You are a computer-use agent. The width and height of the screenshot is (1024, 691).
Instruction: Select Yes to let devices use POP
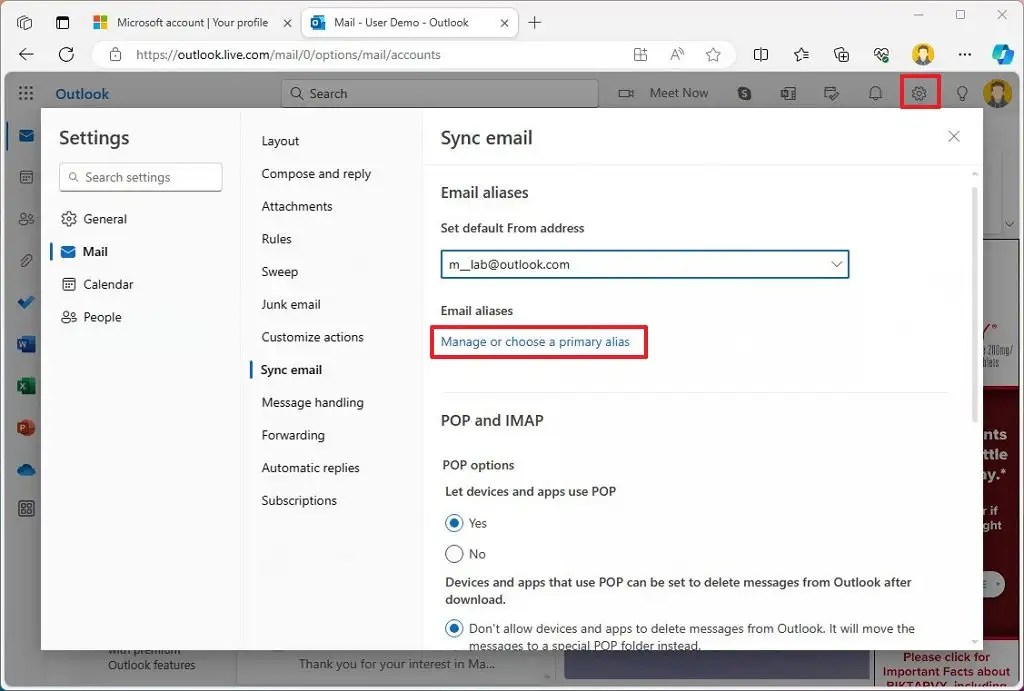(454, 522)
